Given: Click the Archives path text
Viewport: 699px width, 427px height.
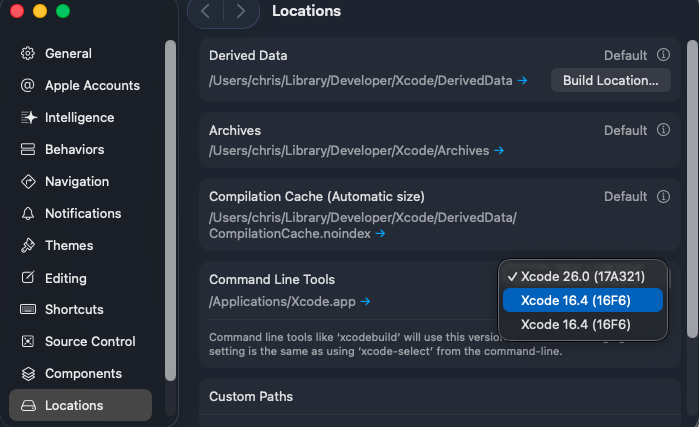Looking at the screenshot, I should point(349,151).
